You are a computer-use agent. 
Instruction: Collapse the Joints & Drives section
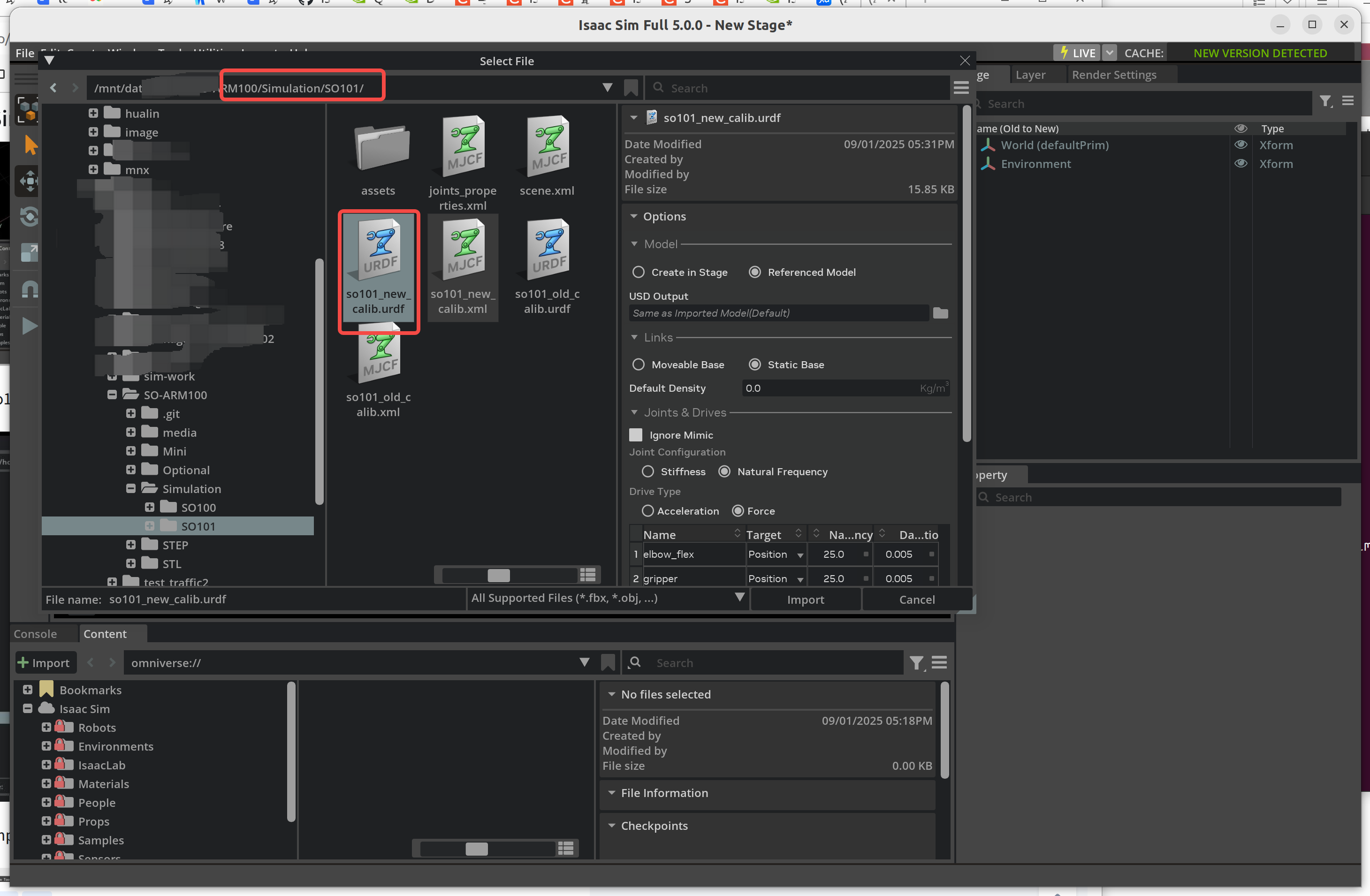click(x=635, y=412)
